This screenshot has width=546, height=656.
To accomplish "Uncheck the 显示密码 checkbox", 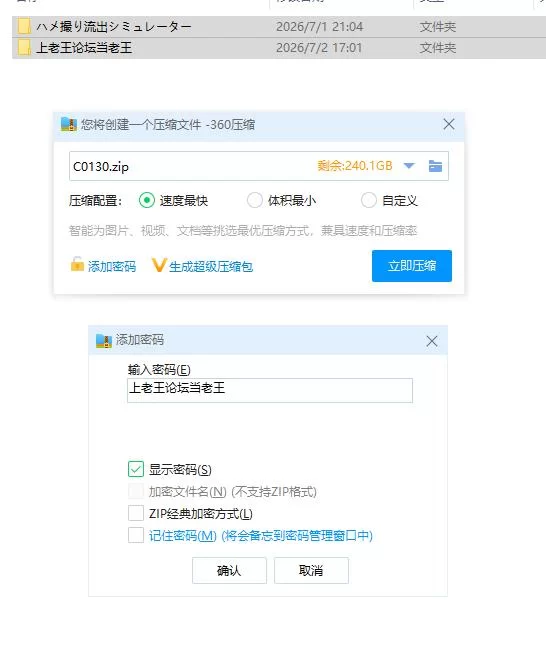I will point(136,469).
